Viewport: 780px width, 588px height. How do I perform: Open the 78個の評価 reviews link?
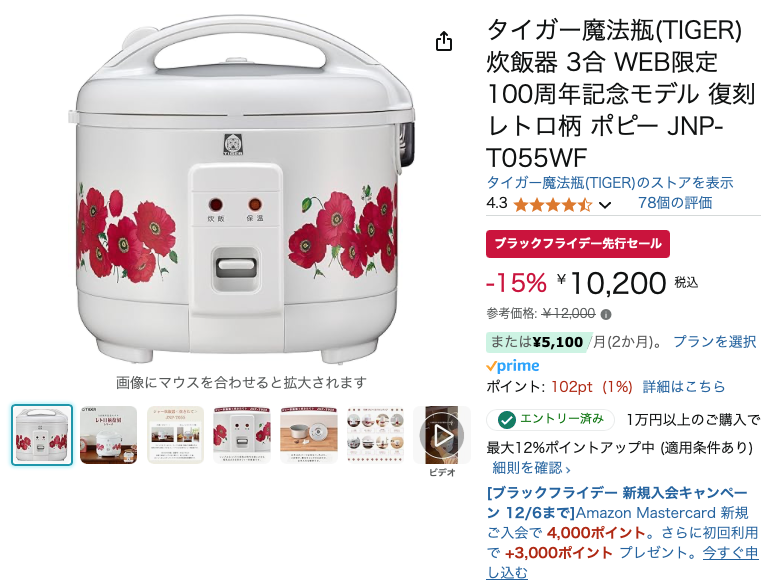pos(675,203)
